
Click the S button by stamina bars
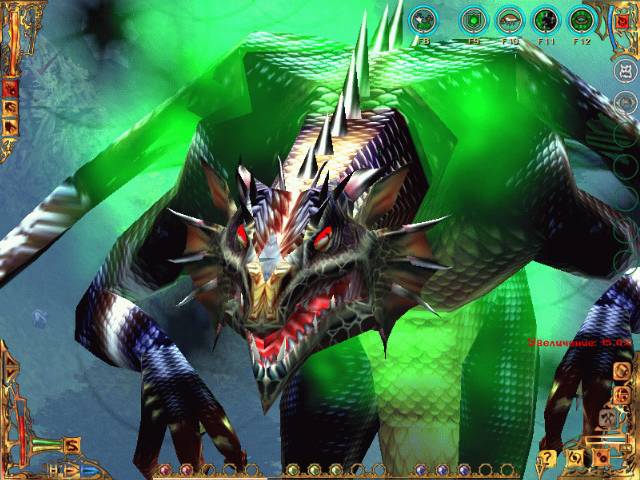[x=72, y=445]
